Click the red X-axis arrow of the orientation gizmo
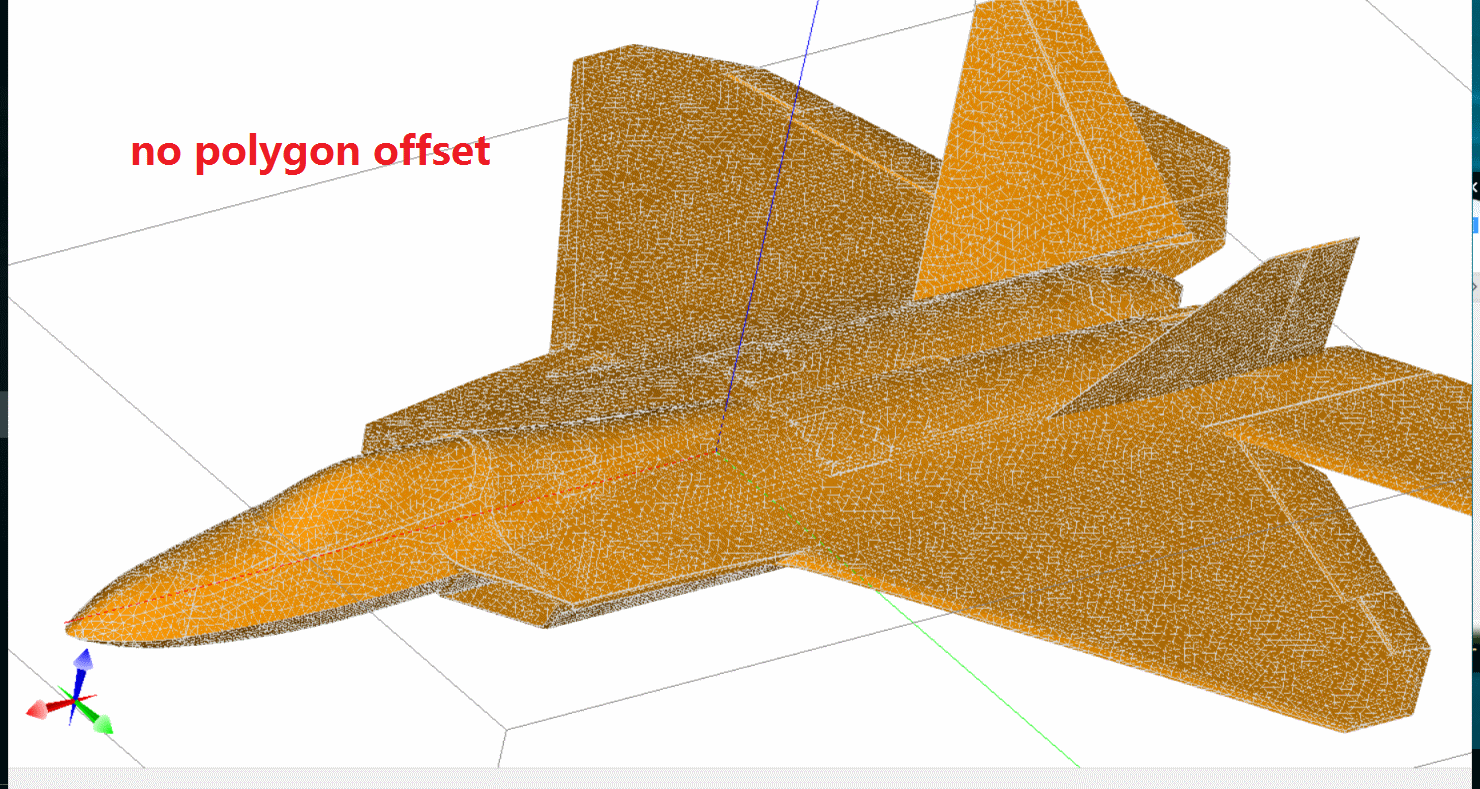This screenshot has width=1480, height=789. coord(38,710)
